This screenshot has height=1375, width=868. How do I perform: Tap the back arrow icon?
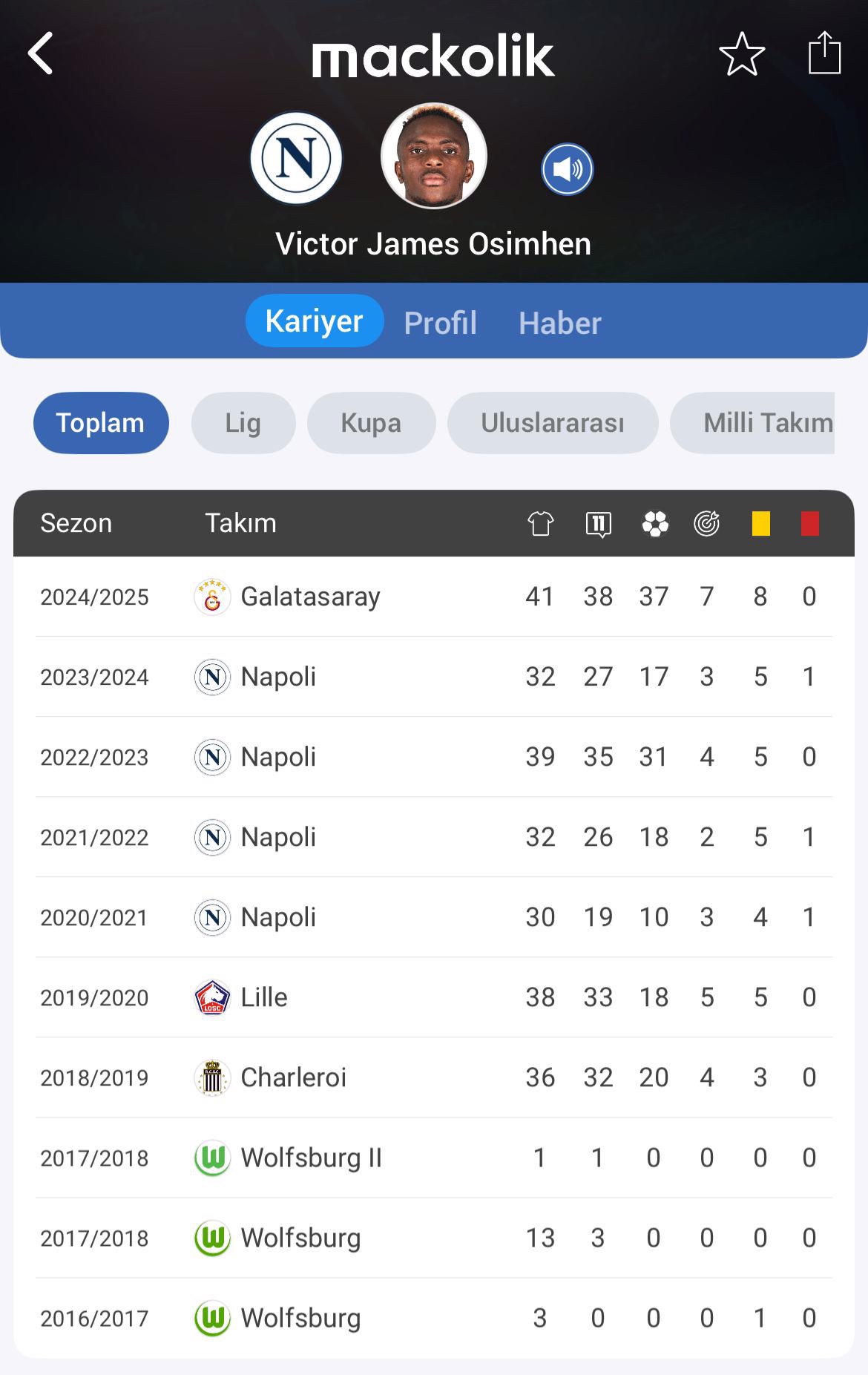click(x=41, y=53)
